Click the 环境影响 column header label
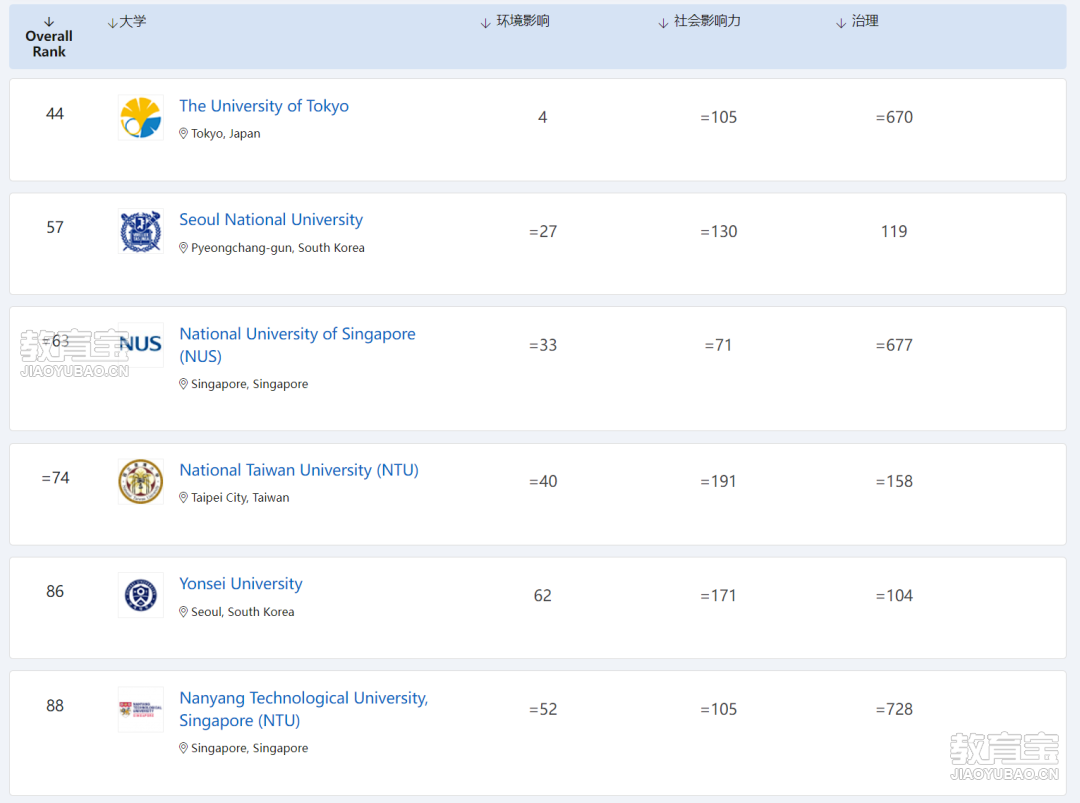Image resolution: width=1080 pixels, height=803 pixels. [523, 21]
